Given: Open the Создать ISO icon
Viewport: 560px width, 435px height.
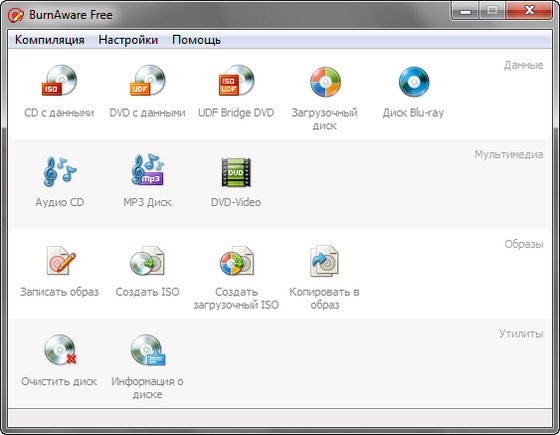Looking at the screenshot, I should coord(148,261).
